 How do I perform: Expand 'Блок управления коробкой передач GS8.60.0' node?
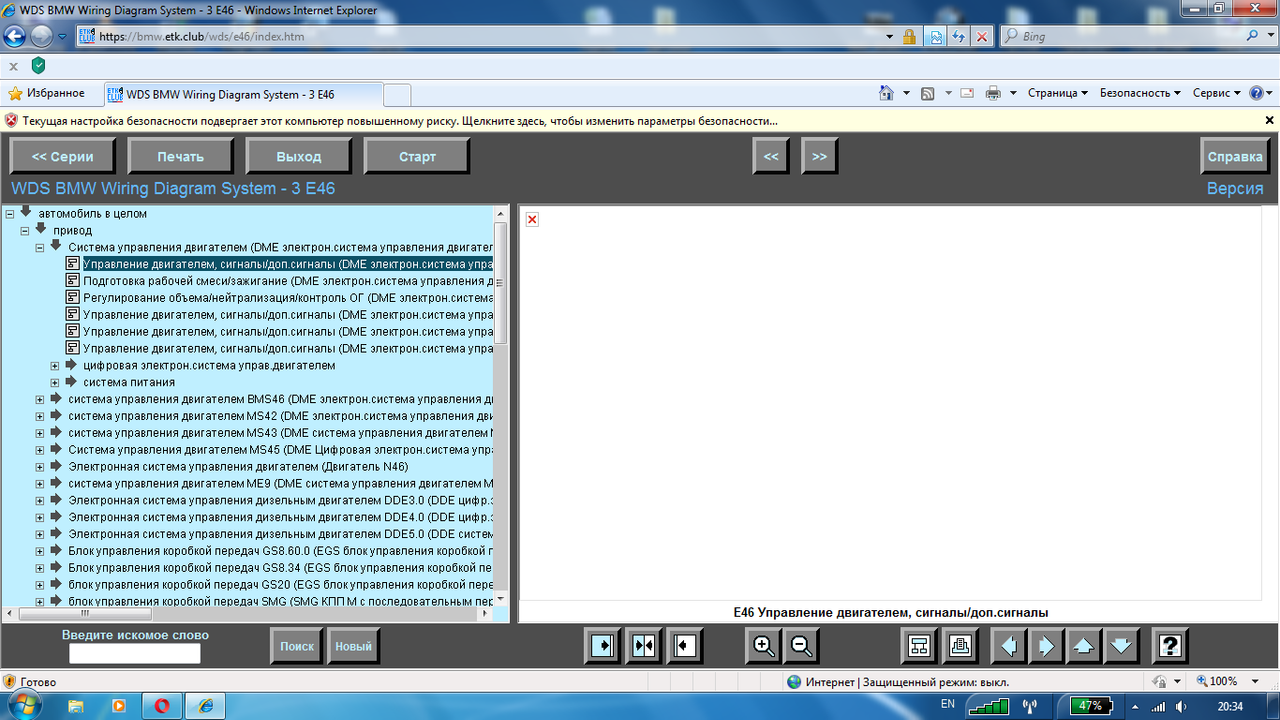(40, 551)
